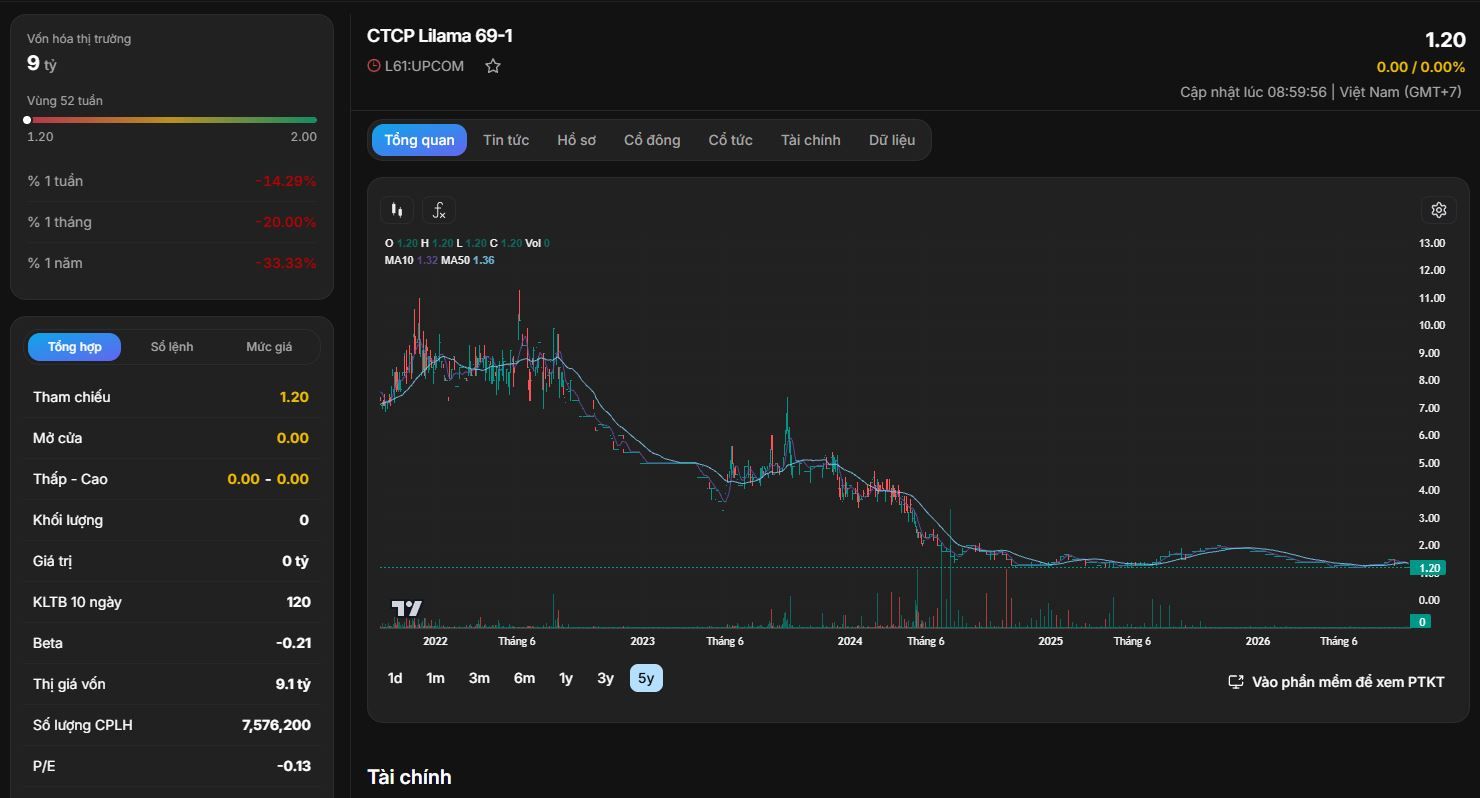Click the MA50 indicator legend

point(469,260)
